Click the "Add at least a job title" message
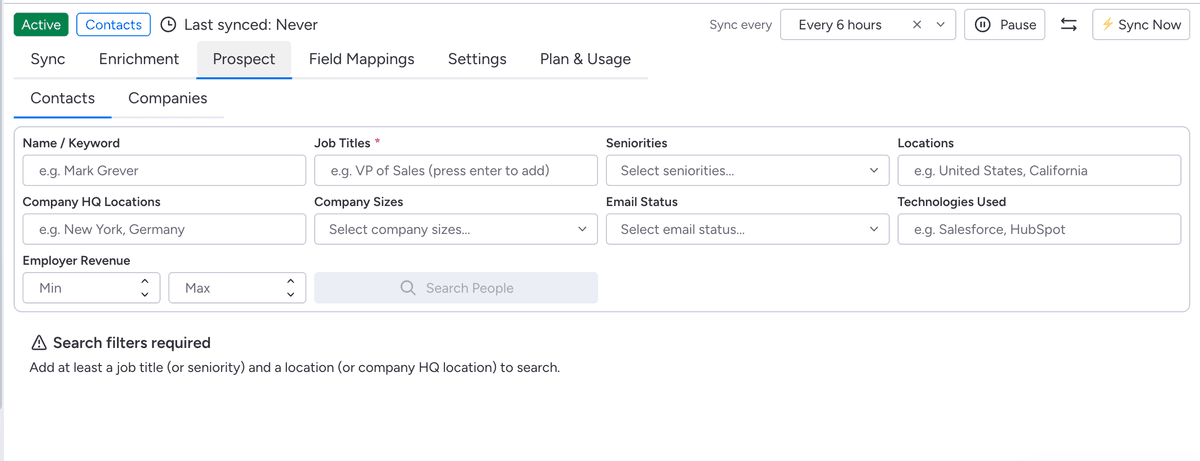The width and height of the screenshot is (1200, 461). (294, 368)
